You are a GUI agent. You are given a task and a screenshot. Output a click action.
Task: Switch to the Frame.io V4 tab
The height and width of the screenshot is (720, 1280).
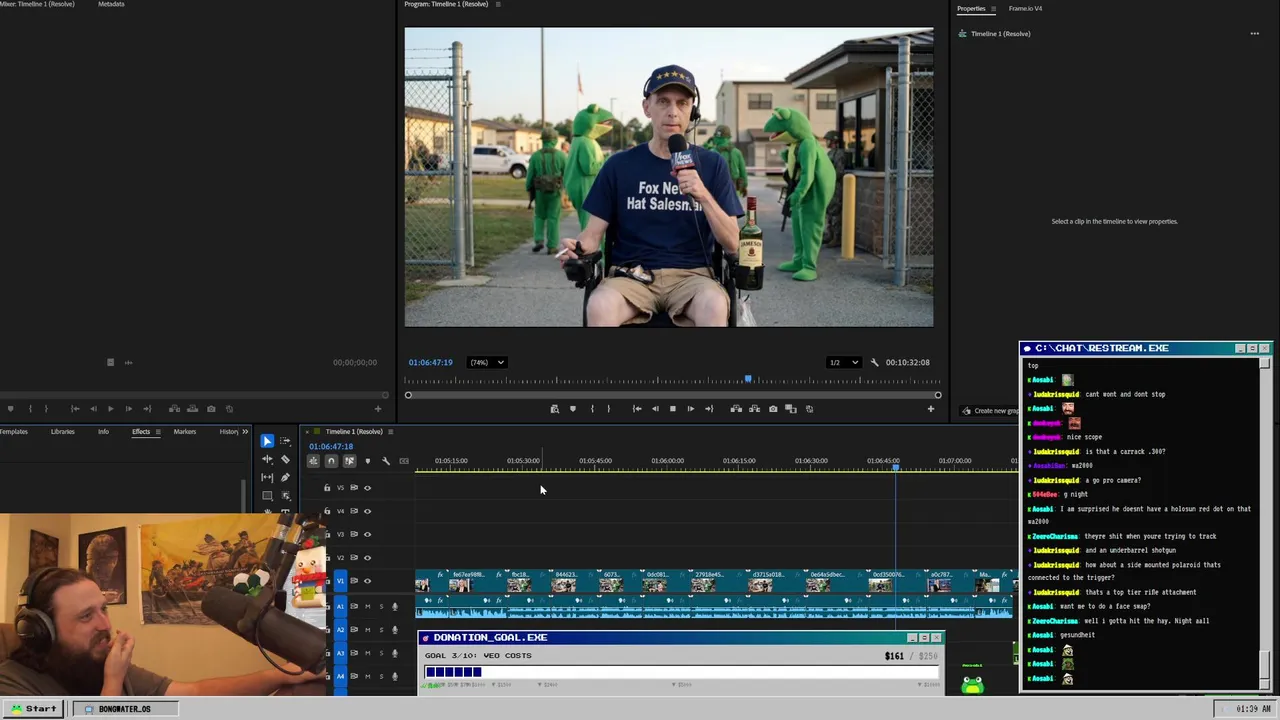(1025, 8)
